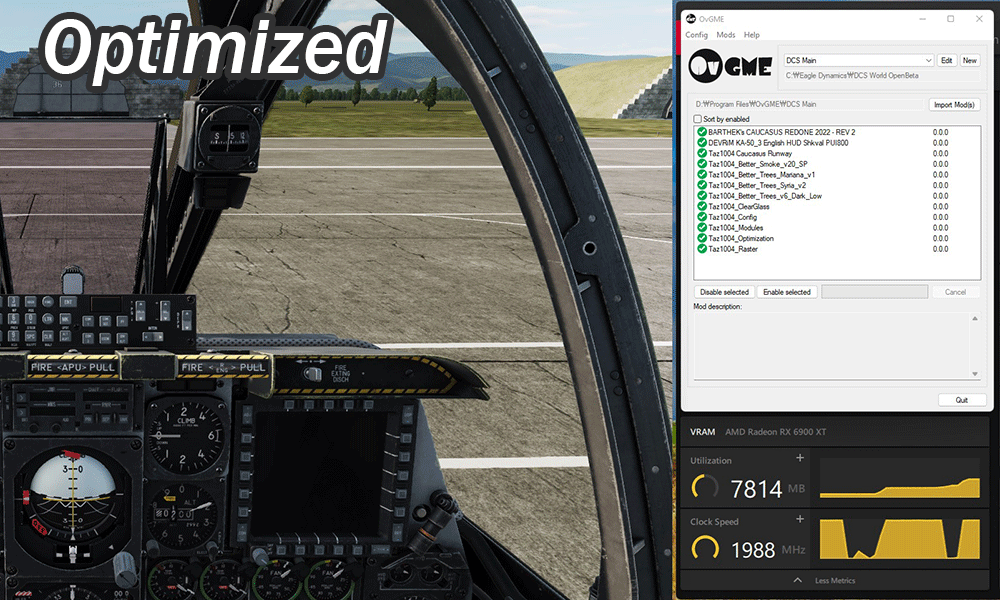Open the Help menu in OvGME
Screen dimensions: 1000x600
752,35
